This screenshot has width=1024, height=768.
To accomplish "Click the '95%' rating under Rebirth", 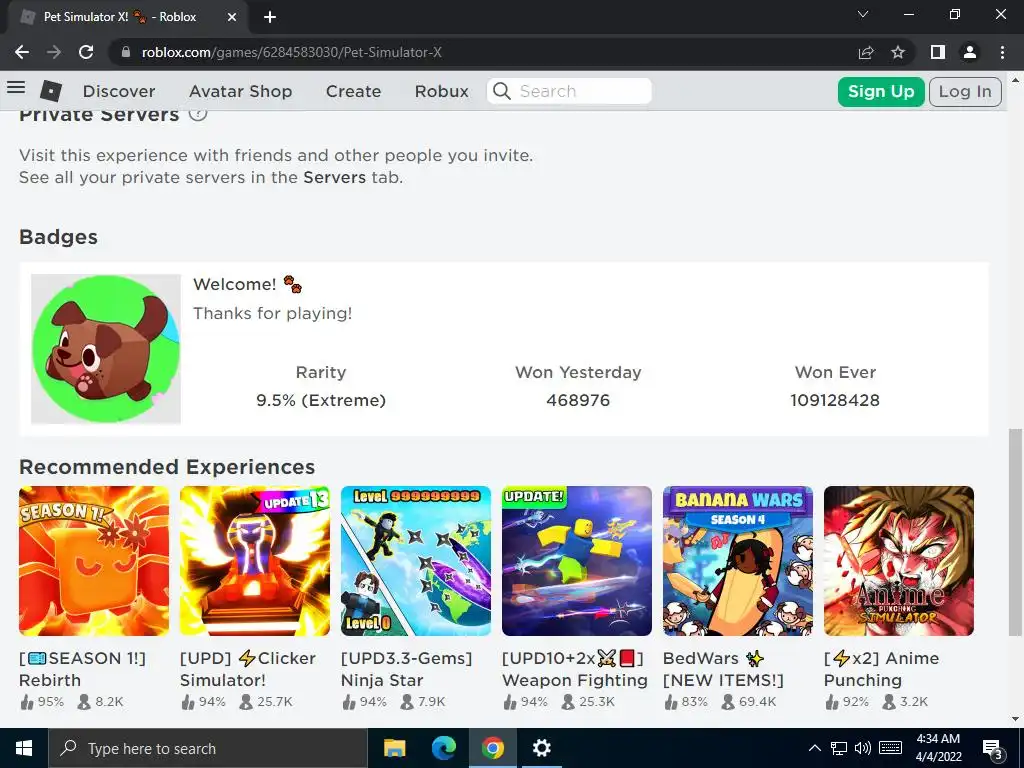I will (x=50, y=702).
